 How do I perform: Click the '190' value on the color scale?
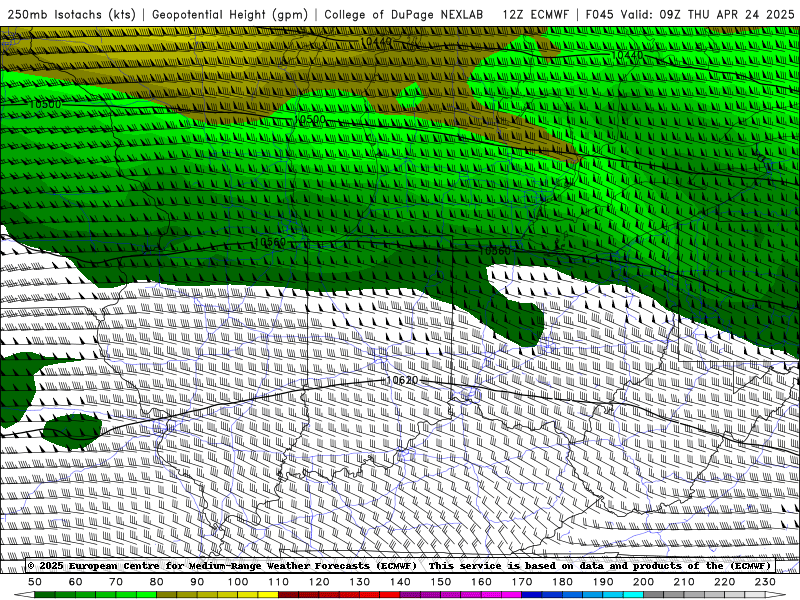pyautogui.click(x=603, y=582)
